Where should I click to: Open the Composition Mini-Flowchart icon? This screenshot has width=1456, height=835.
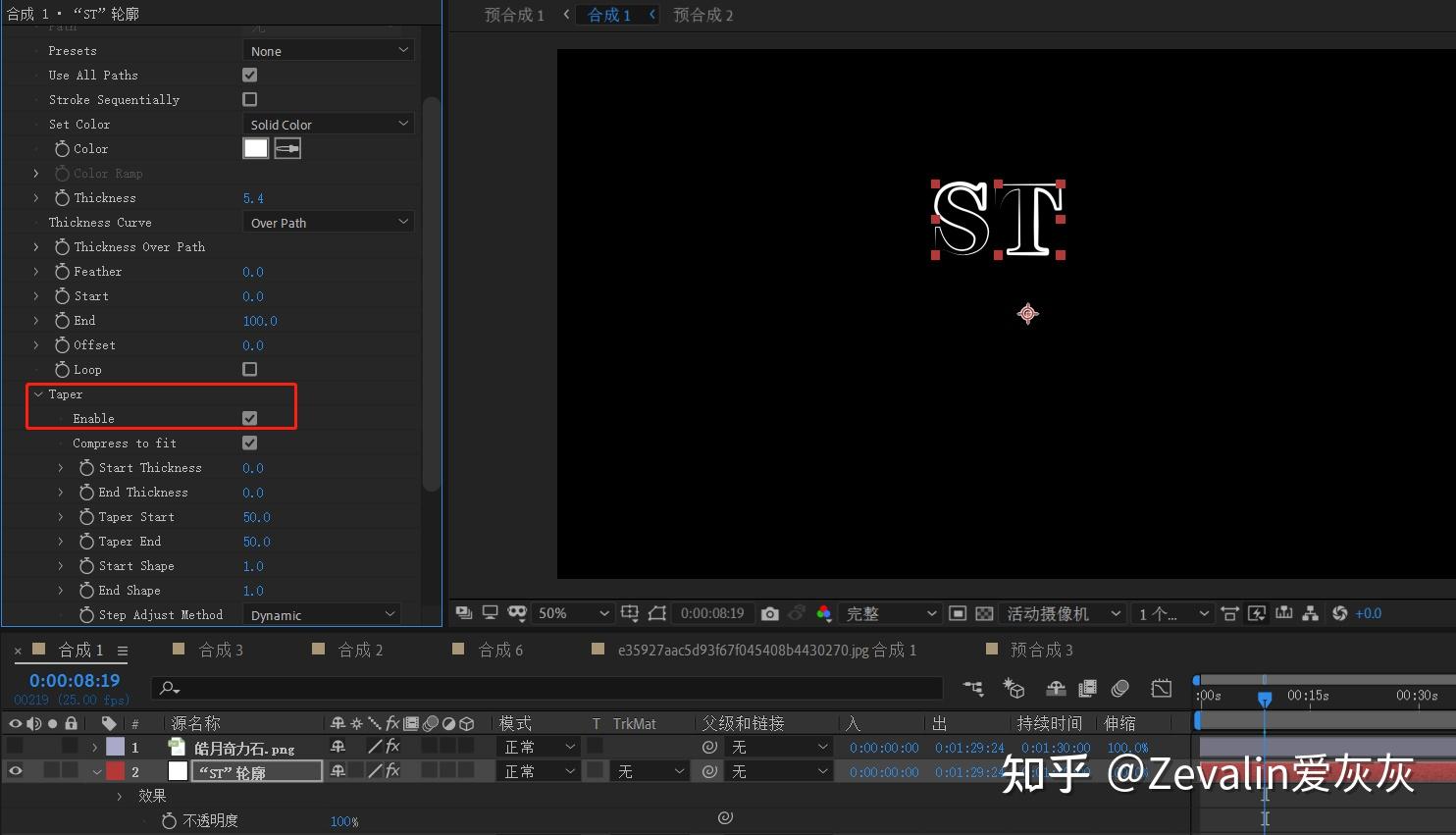pos(971,688)
